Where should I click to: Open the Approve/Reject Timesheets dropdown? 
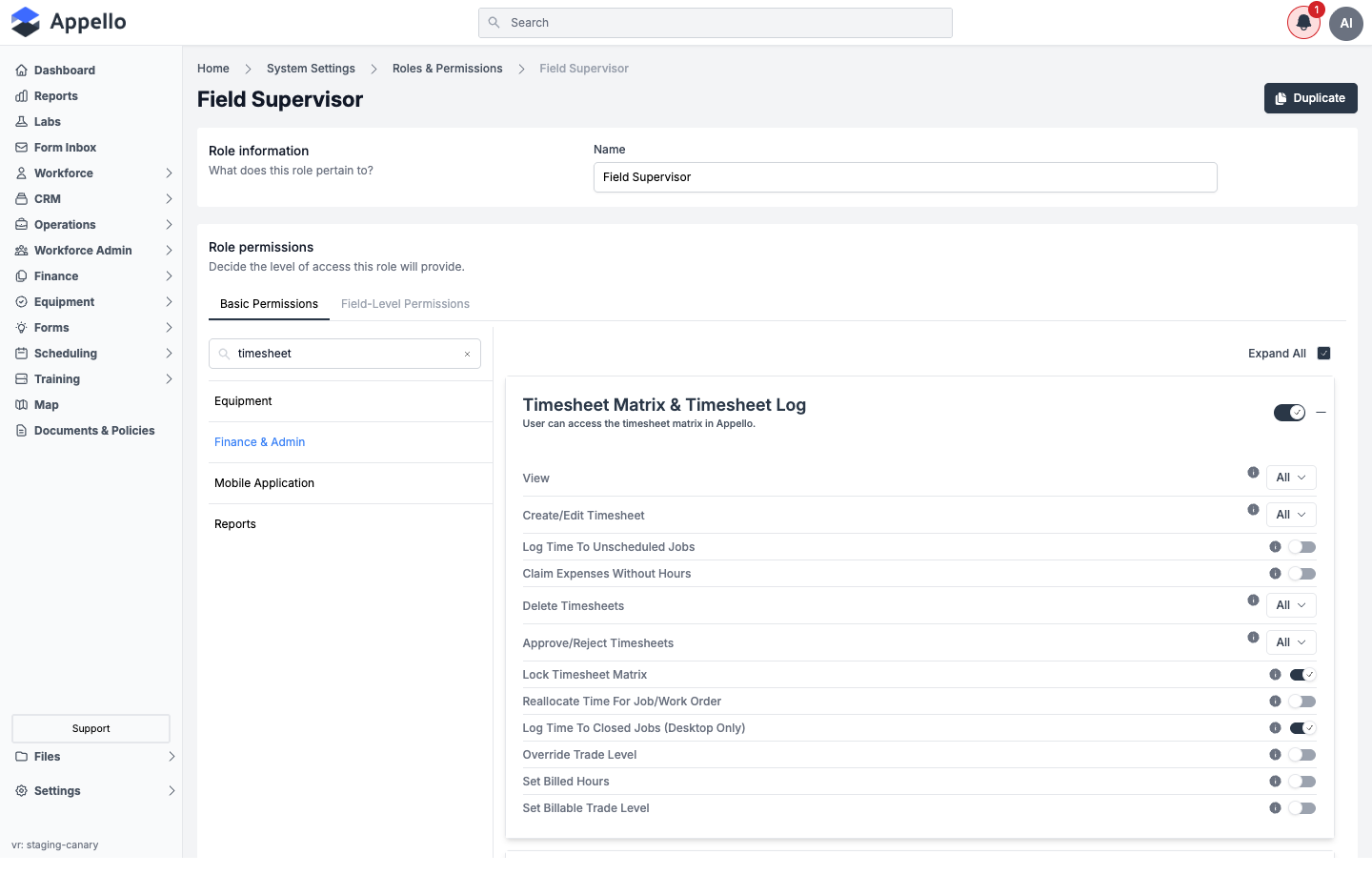(1291, 642)
